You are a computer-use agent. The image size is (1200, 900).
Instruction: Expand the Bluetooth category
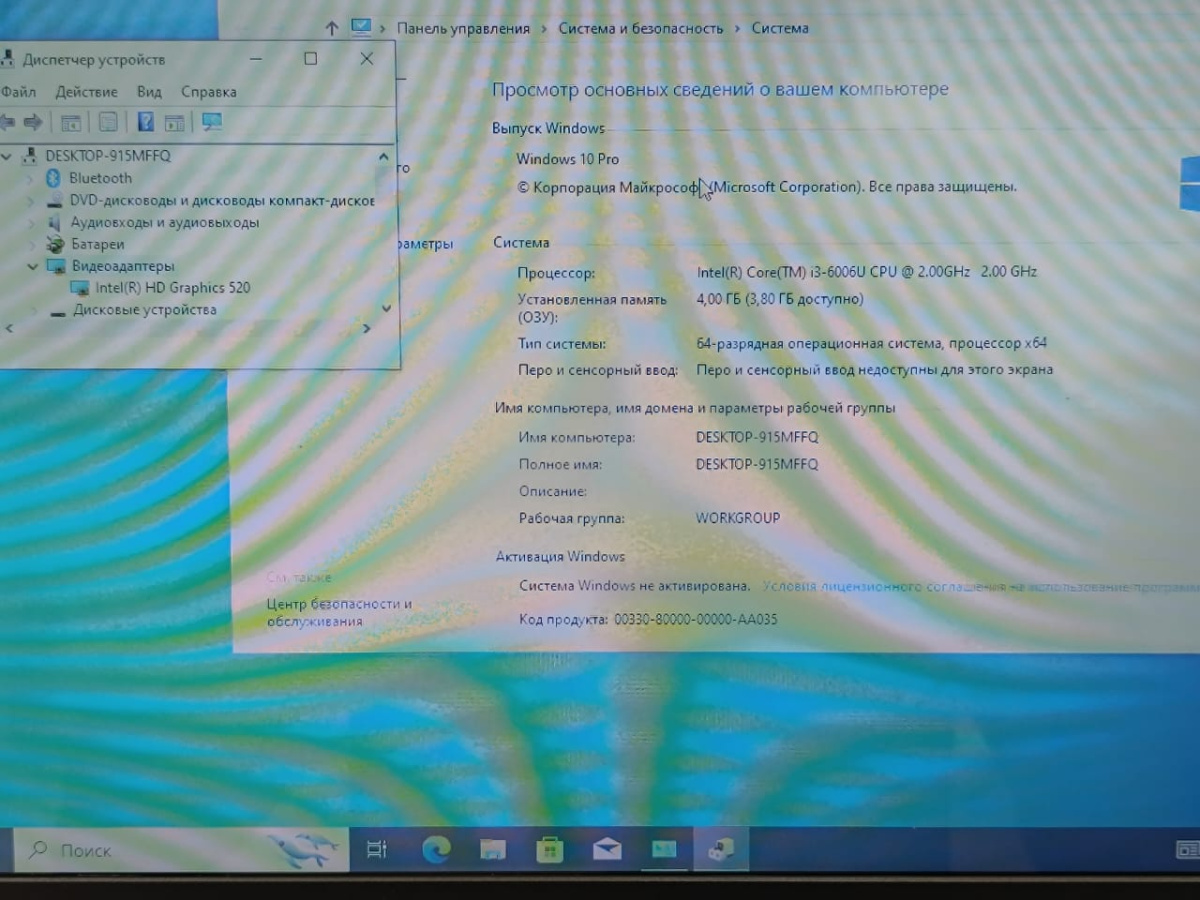coord(31,178)
